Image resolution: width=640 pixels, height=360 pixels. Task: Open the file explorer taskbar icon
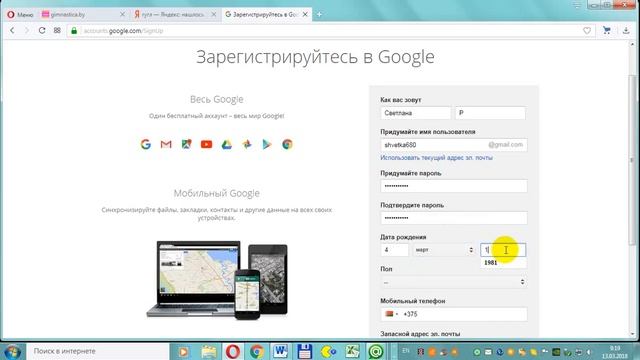[209, 351]
